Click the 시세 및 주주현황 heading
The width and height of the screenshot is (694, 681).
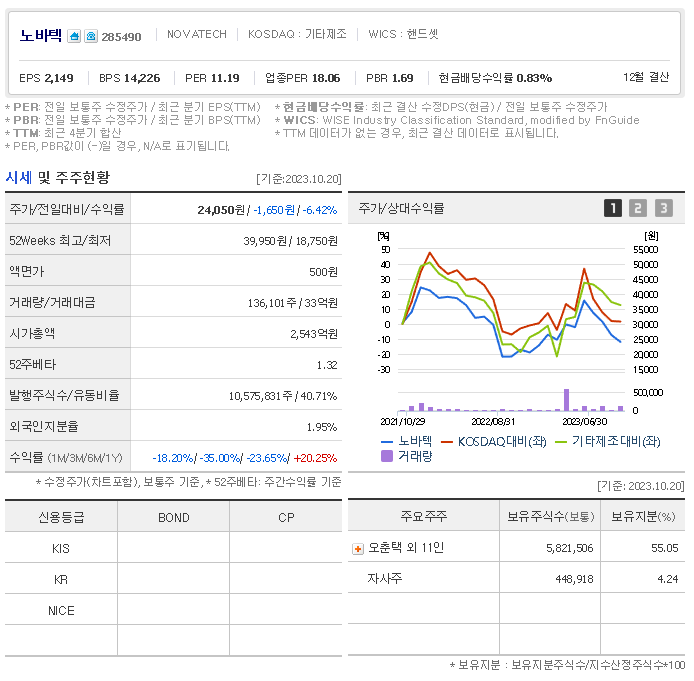(58, 178)
